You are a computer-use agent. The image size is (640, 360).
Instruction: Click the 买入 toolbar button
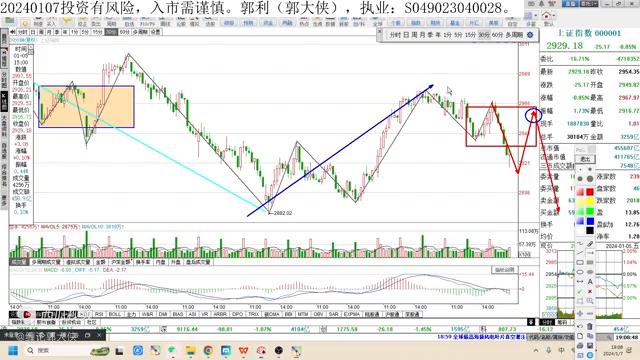coord(51,24)
